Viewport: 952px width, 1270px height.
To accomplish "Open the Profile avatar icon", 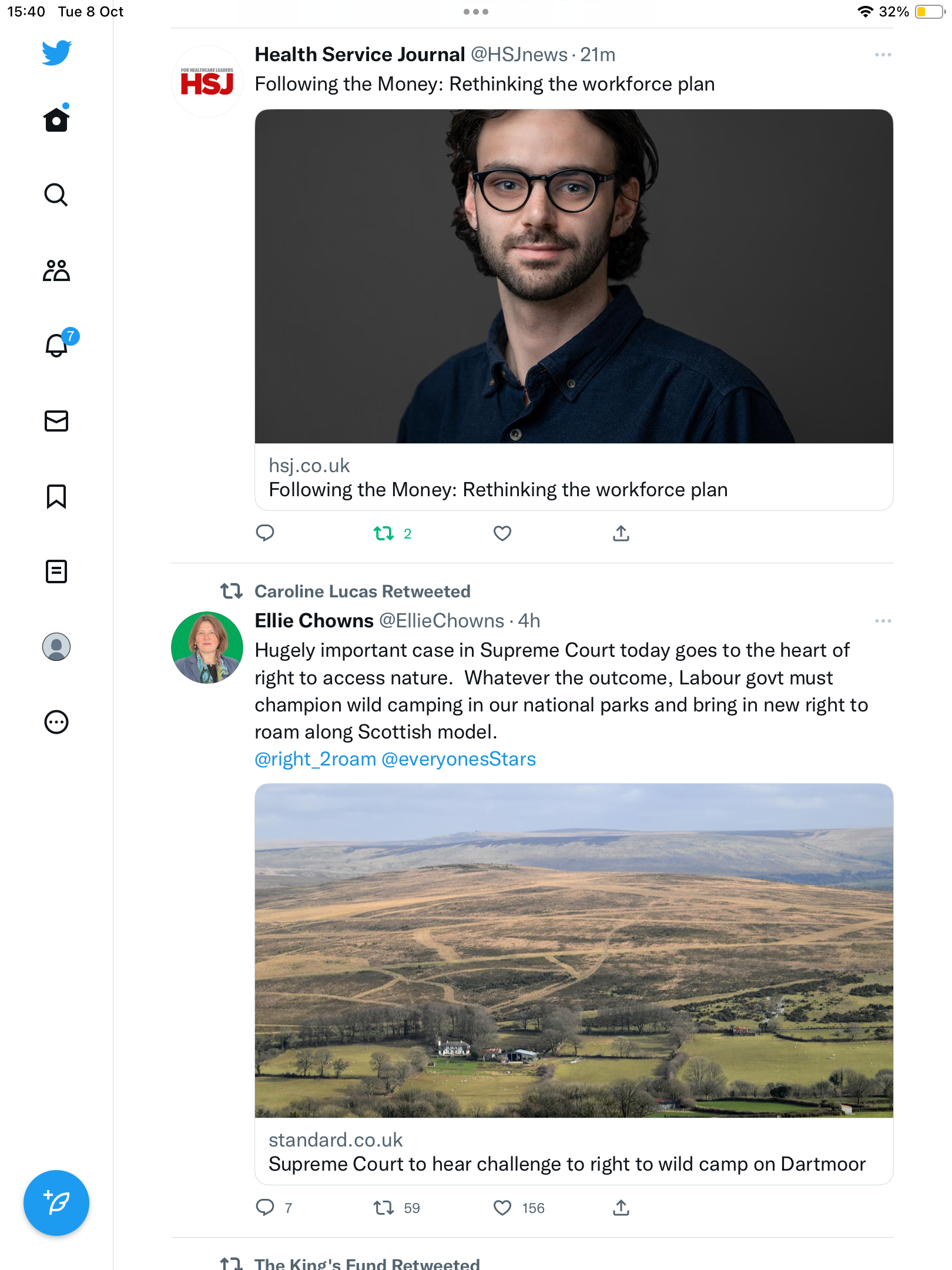I will pyautogui.click(x=56, y=647).
